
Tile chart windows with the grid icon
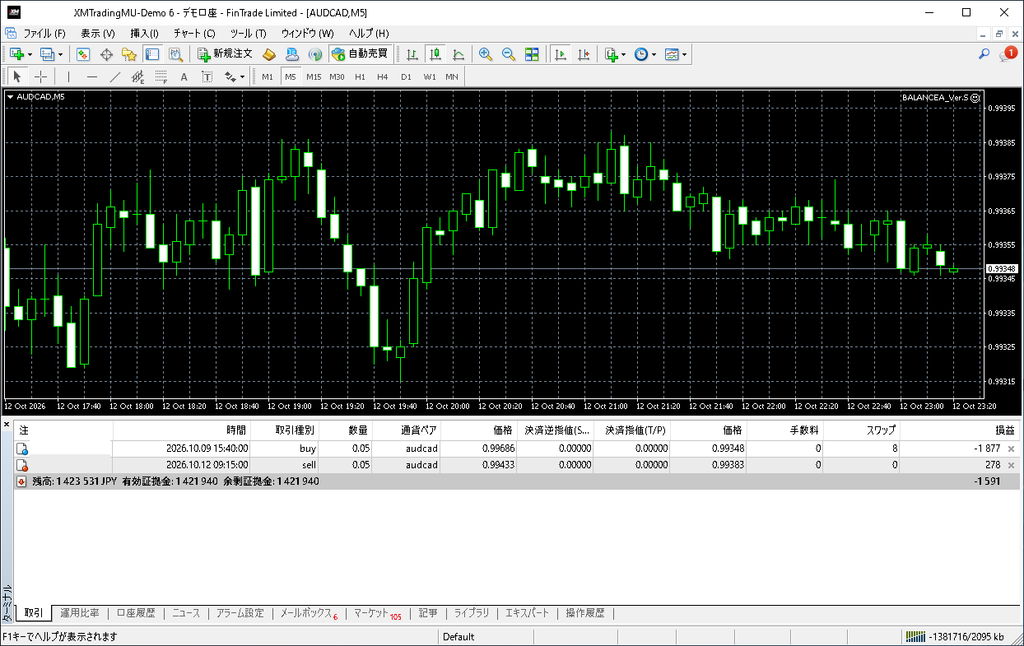pos(532,55)
